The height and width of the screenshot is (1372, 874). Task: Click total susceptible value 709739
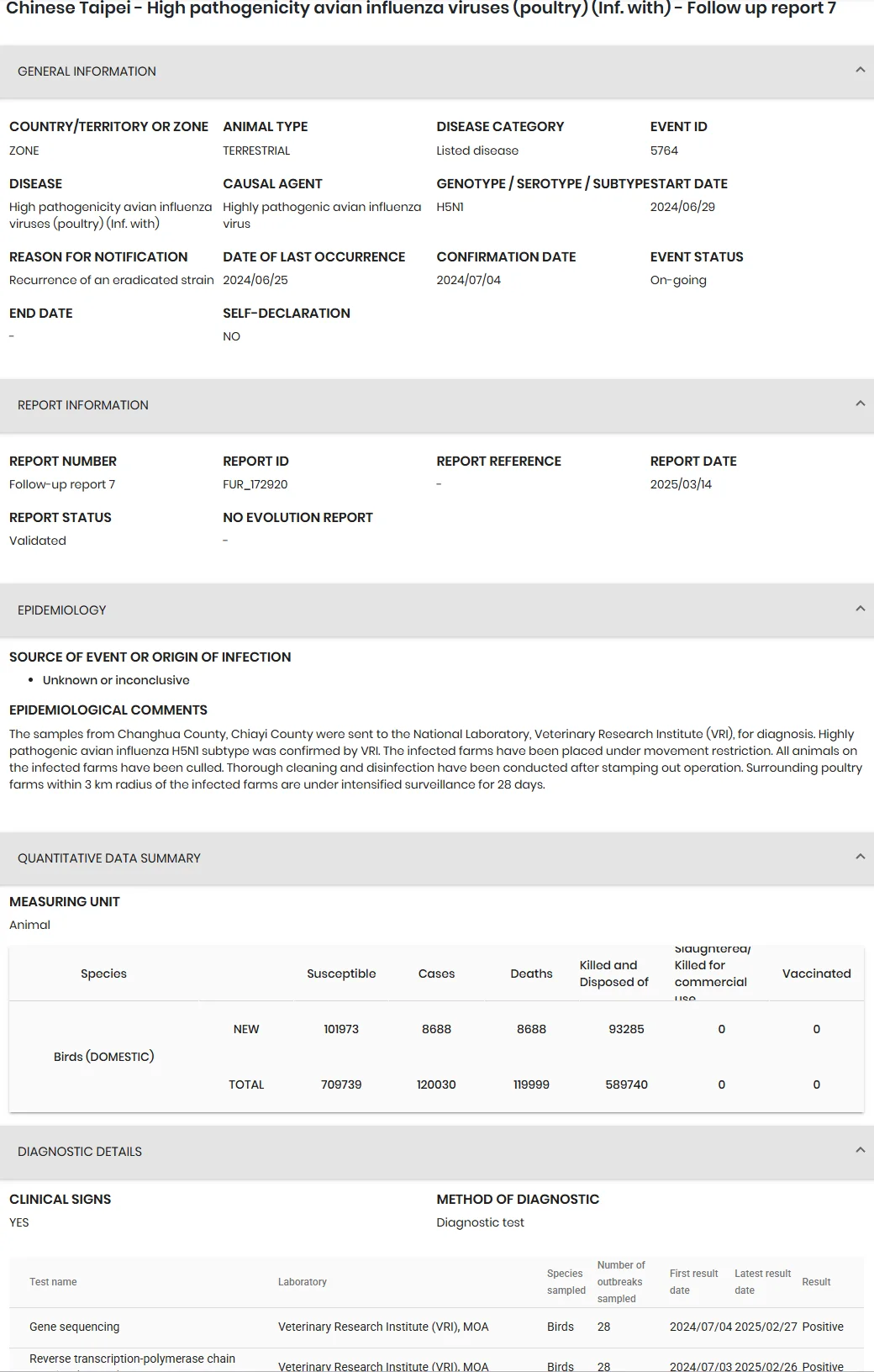(x=341, y=1084)
